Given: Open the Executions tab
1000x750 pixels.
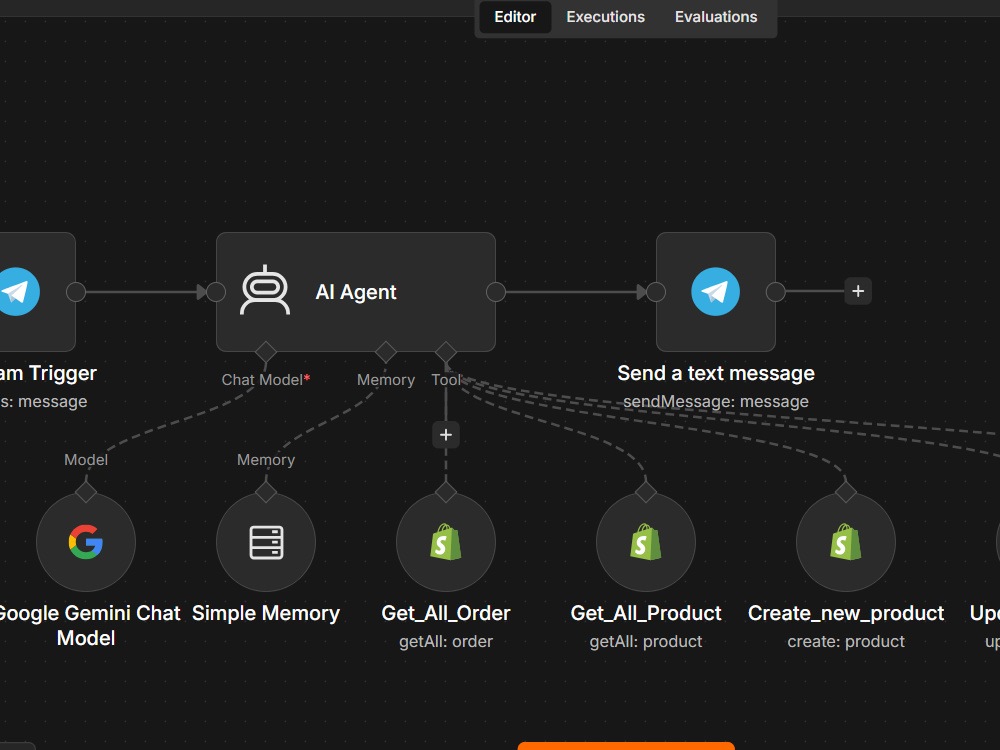Looking at the screenshot, I should 605,17.
